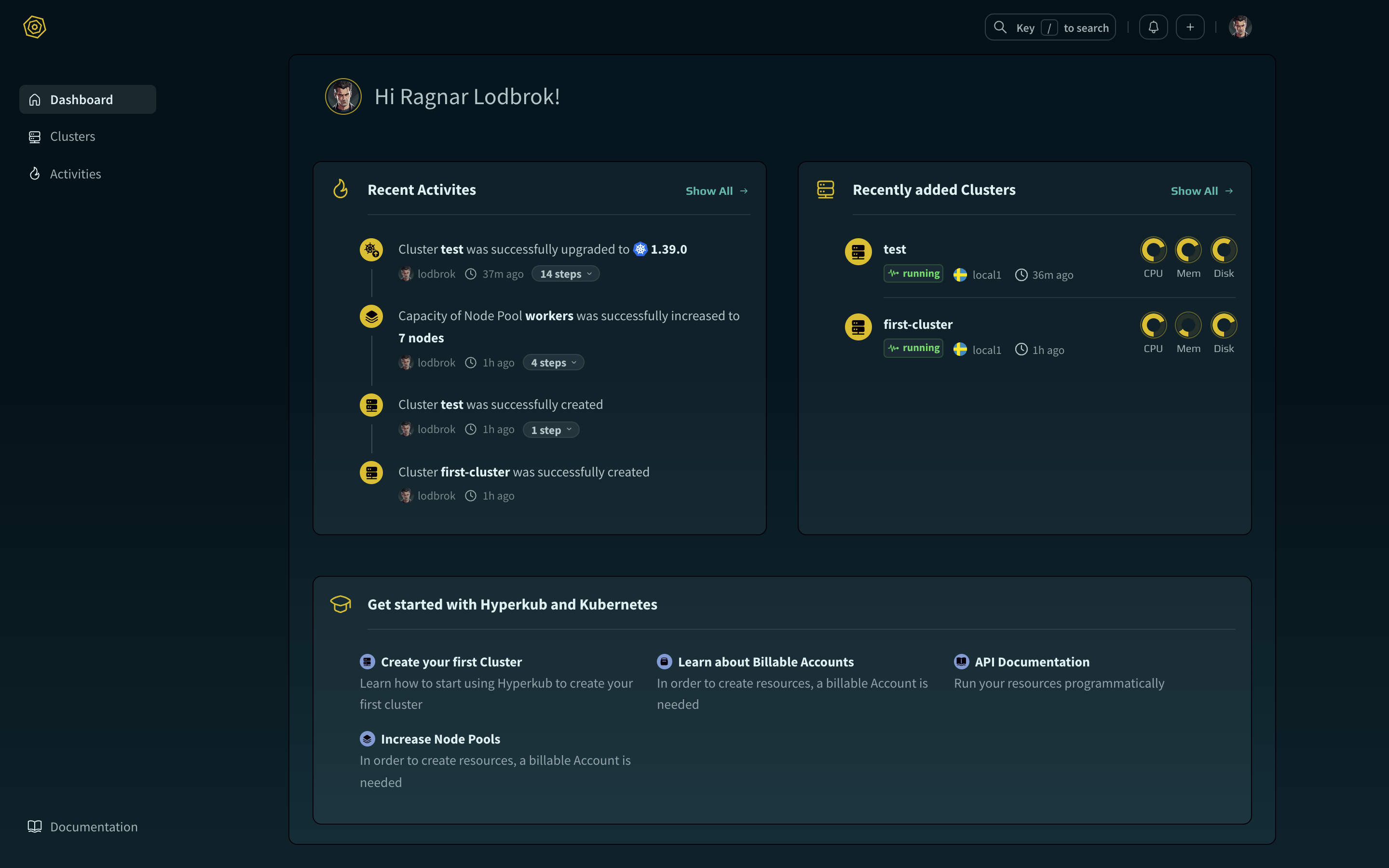Open the API Documentation link

[1032, 661]
